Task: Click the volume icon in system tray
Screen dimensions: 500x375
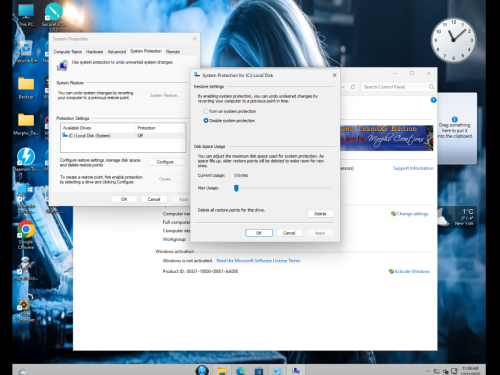Action: coord(445,371)
